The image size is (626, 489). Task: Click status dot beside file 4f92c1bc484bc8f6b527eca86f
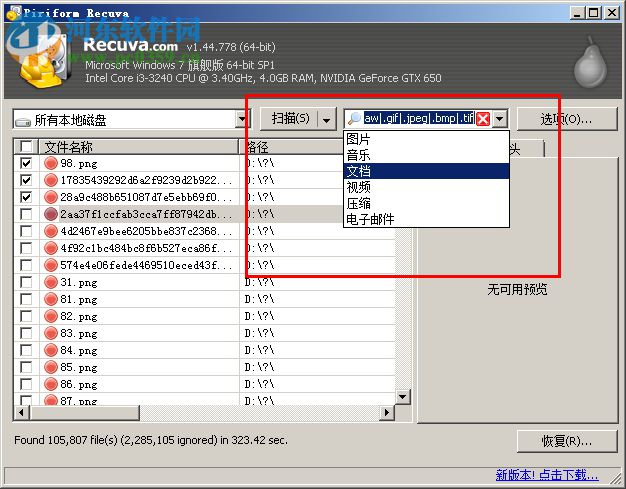click(51, 248)
